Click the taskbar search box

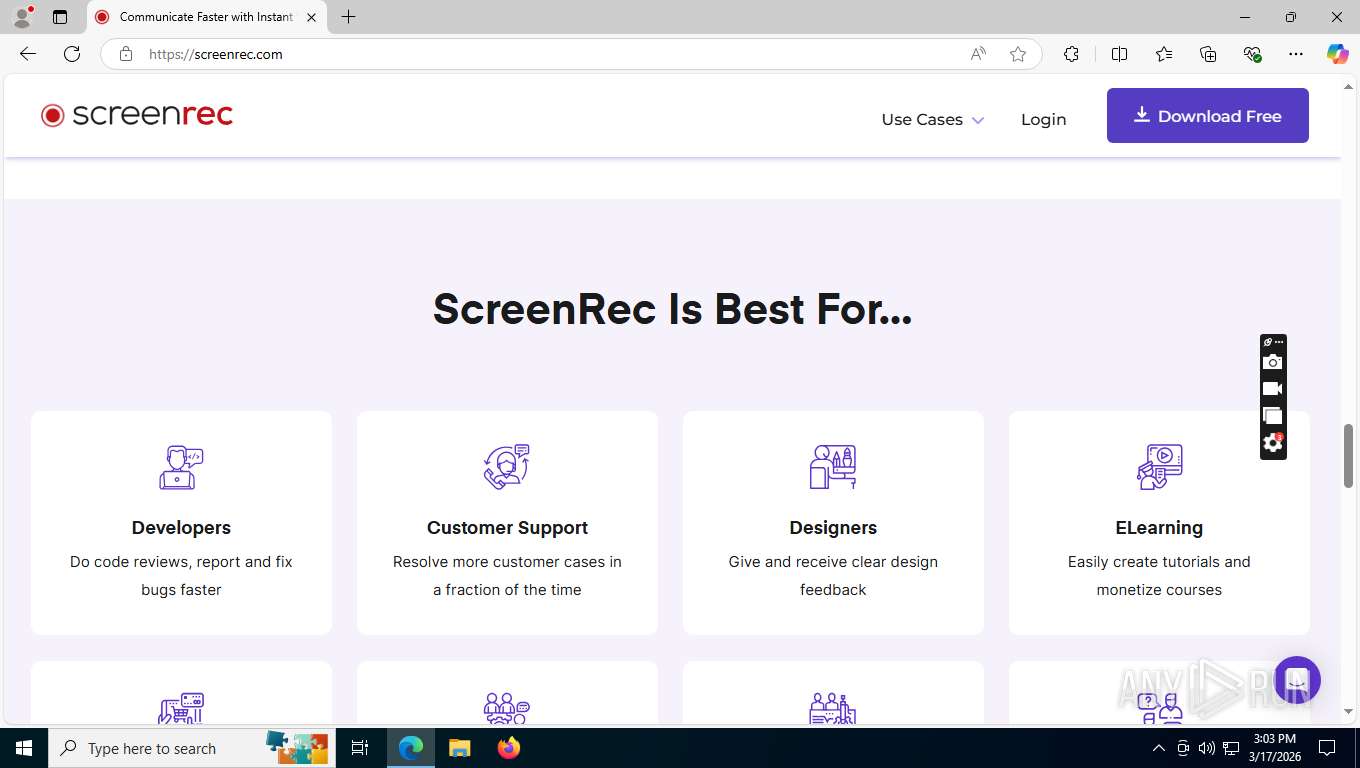tap(190, 748)
